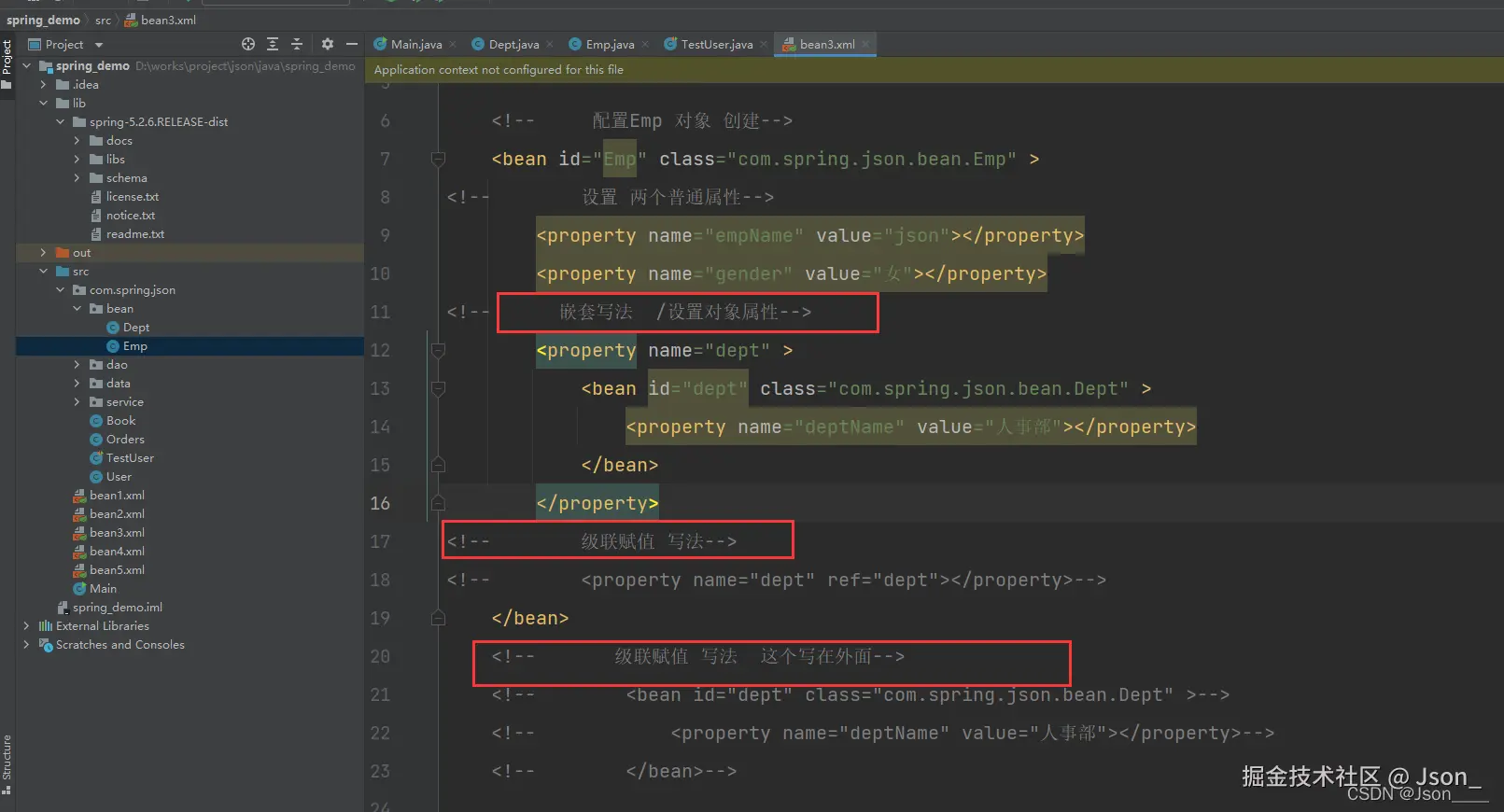Toggle the fold marker beside line 19
1504x812 pixels.
438,618
